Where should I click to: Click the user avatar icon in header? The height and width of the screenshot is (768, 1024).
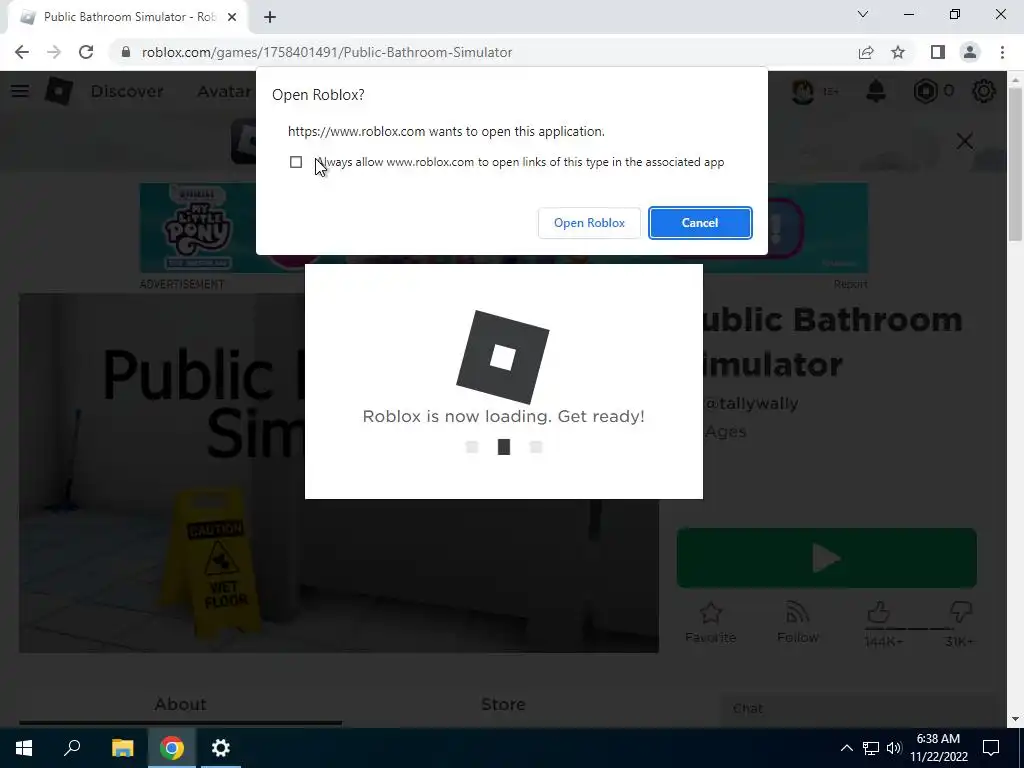click(803, 91)
